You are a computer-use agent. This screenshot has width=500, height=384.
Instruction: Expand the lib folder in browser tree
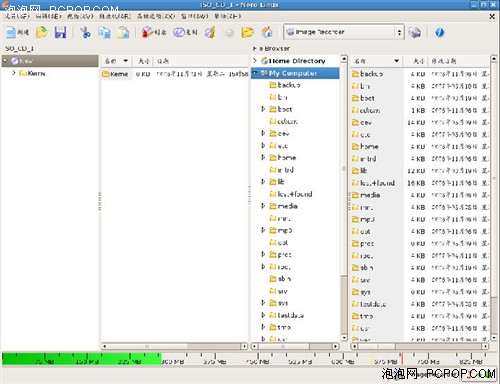pos(263,182)
